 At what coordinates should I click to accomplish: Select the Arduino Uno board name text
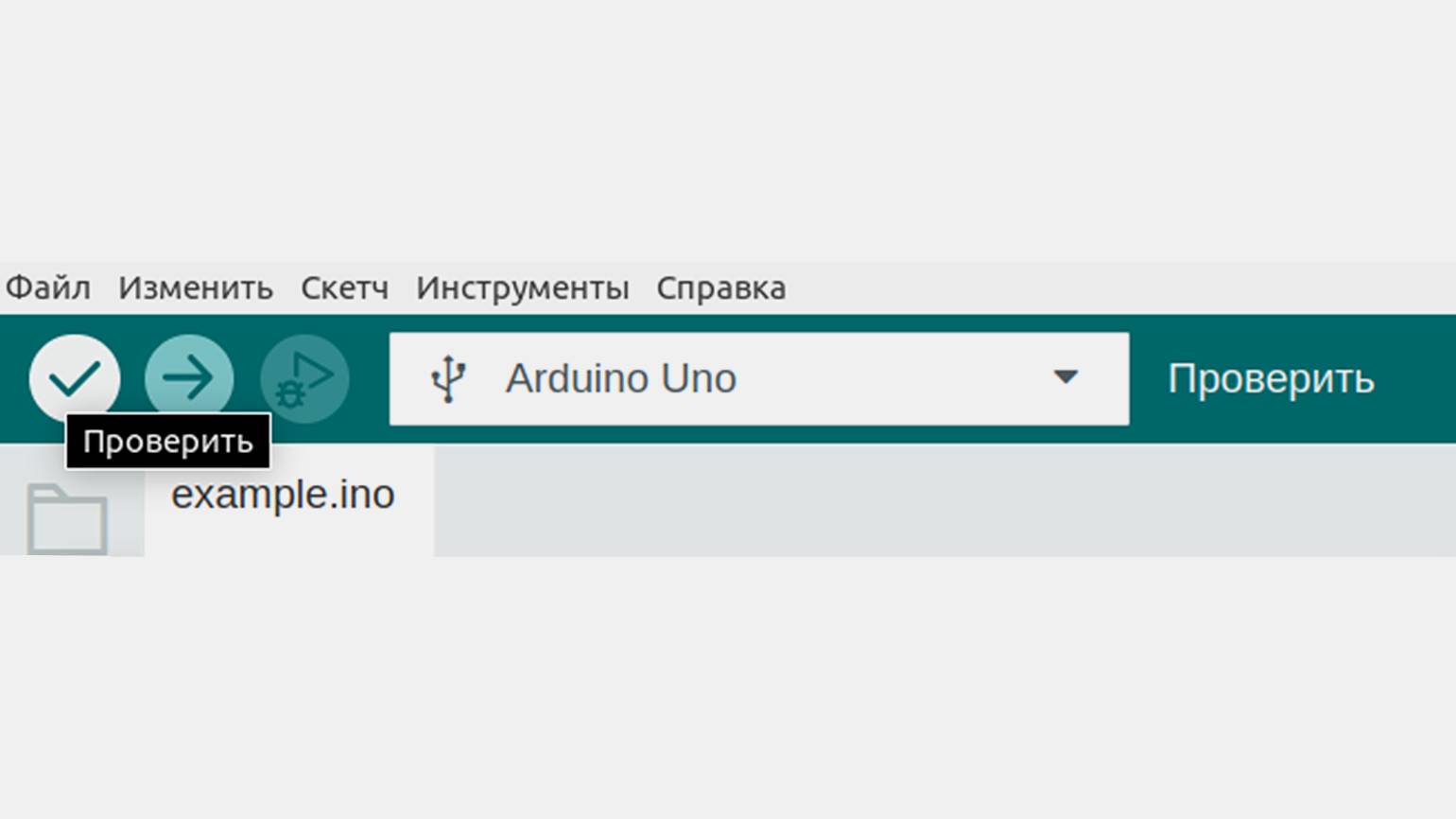(620, 378)
